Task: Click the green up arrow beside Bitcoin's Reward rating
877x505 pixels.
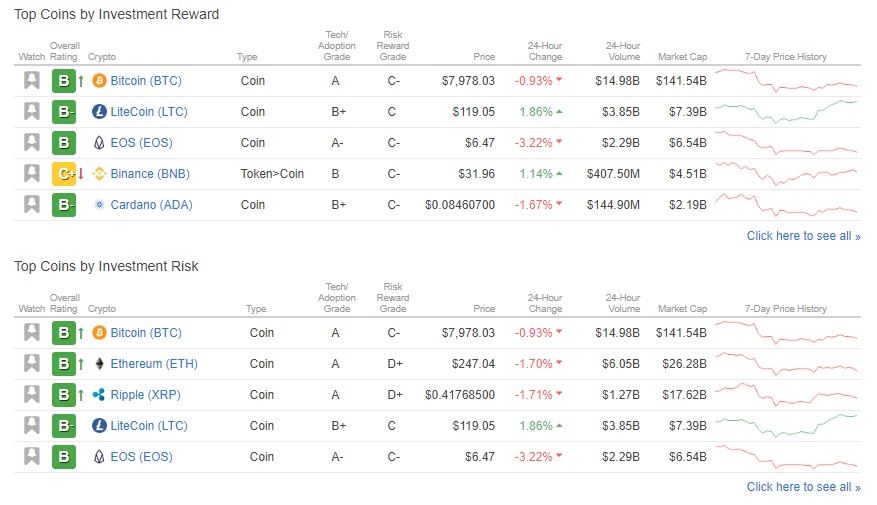Action: (81, 81)
